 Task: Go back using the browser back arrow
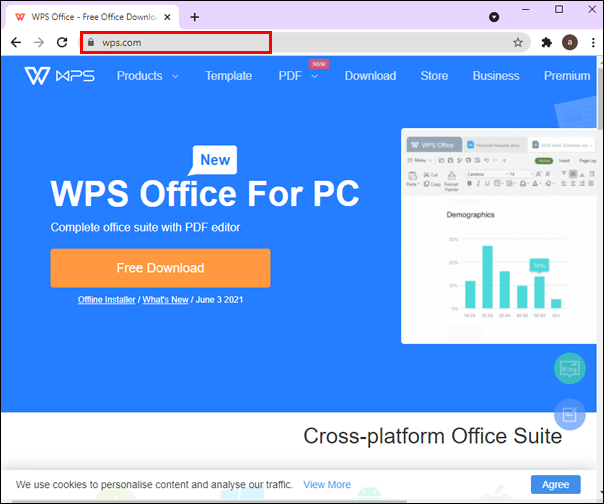click(x=16, y=42)
